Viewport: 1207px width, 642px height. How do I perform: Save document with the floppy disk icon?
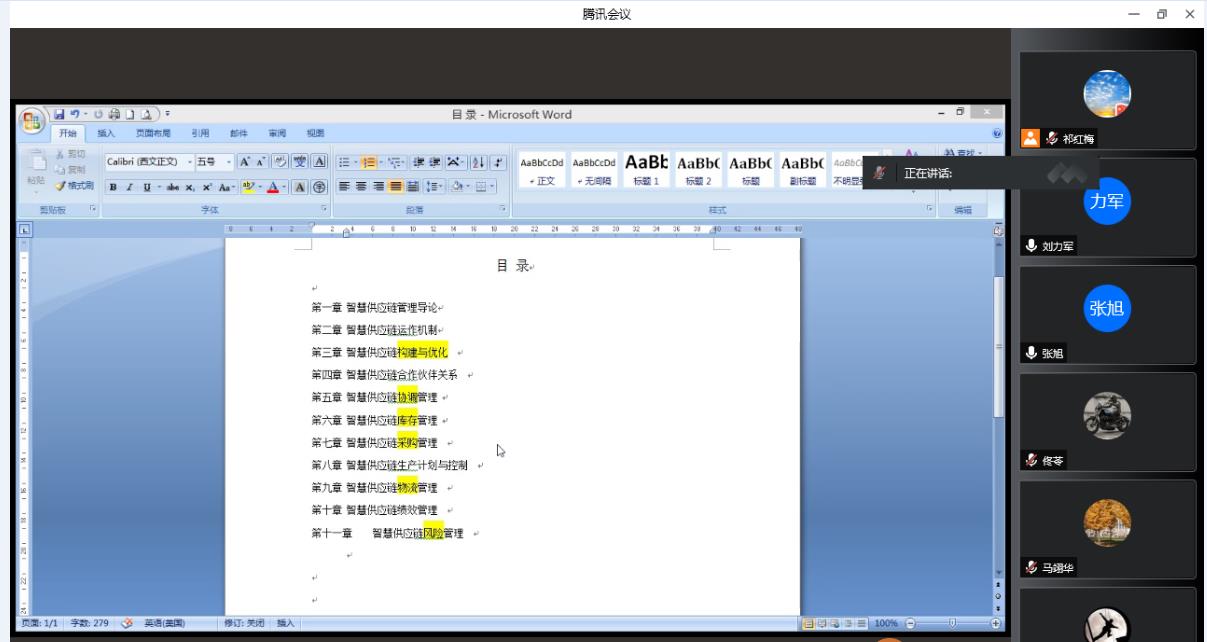coord(61,114)
